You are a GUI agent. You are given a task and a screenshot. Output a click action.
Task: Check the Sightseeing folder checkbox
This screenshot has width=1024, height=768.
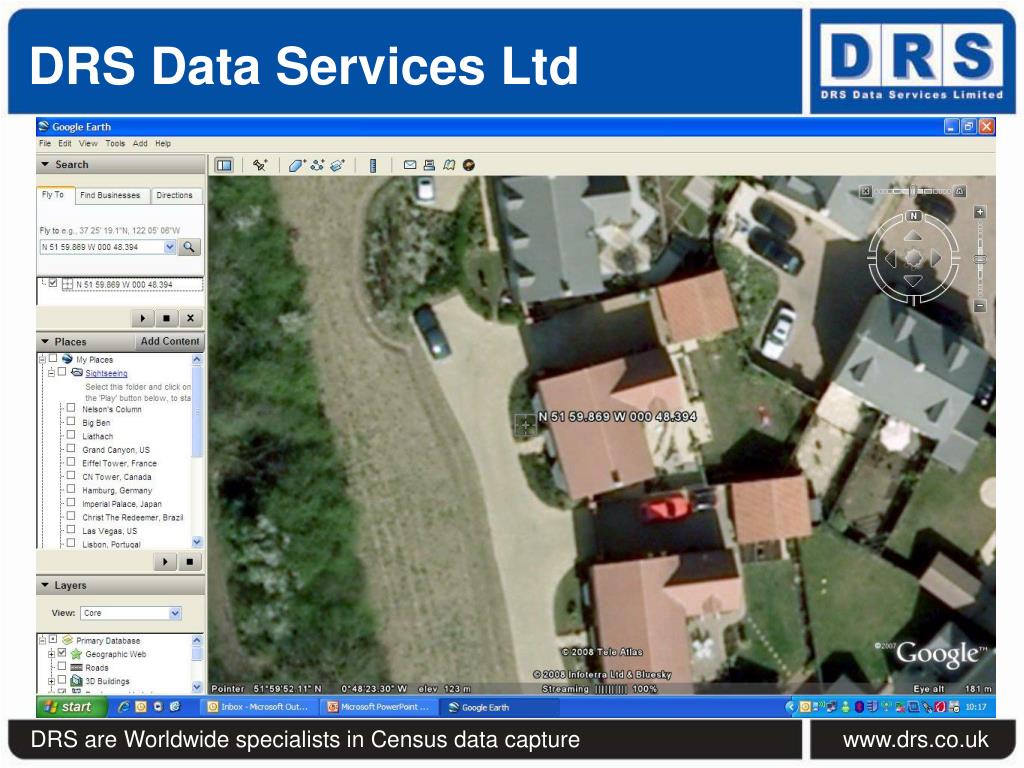[62, 372]
